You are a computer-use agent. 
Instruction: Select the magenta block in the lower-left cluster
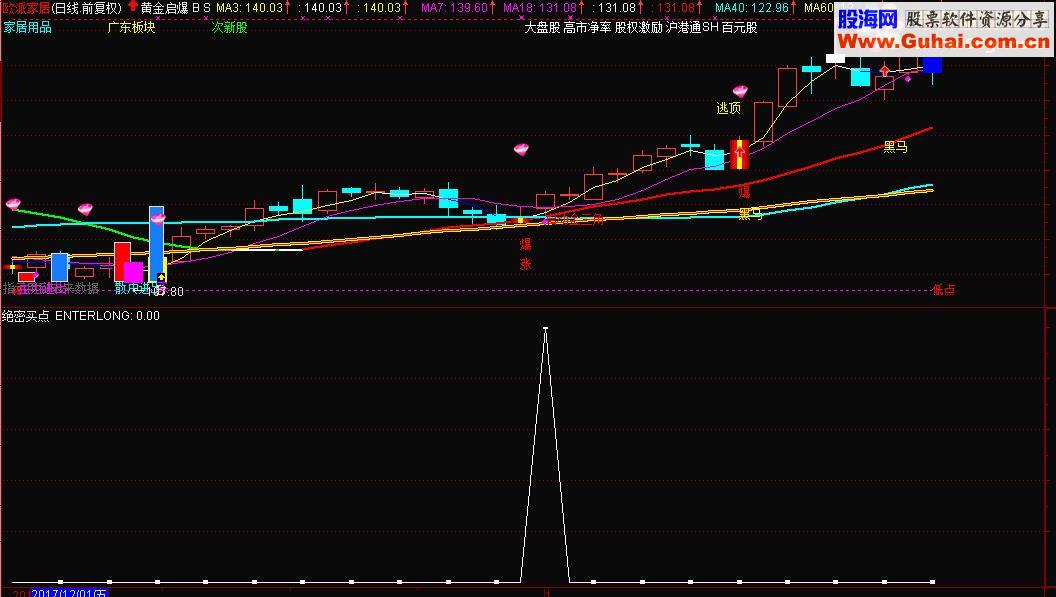coord(133,272)
